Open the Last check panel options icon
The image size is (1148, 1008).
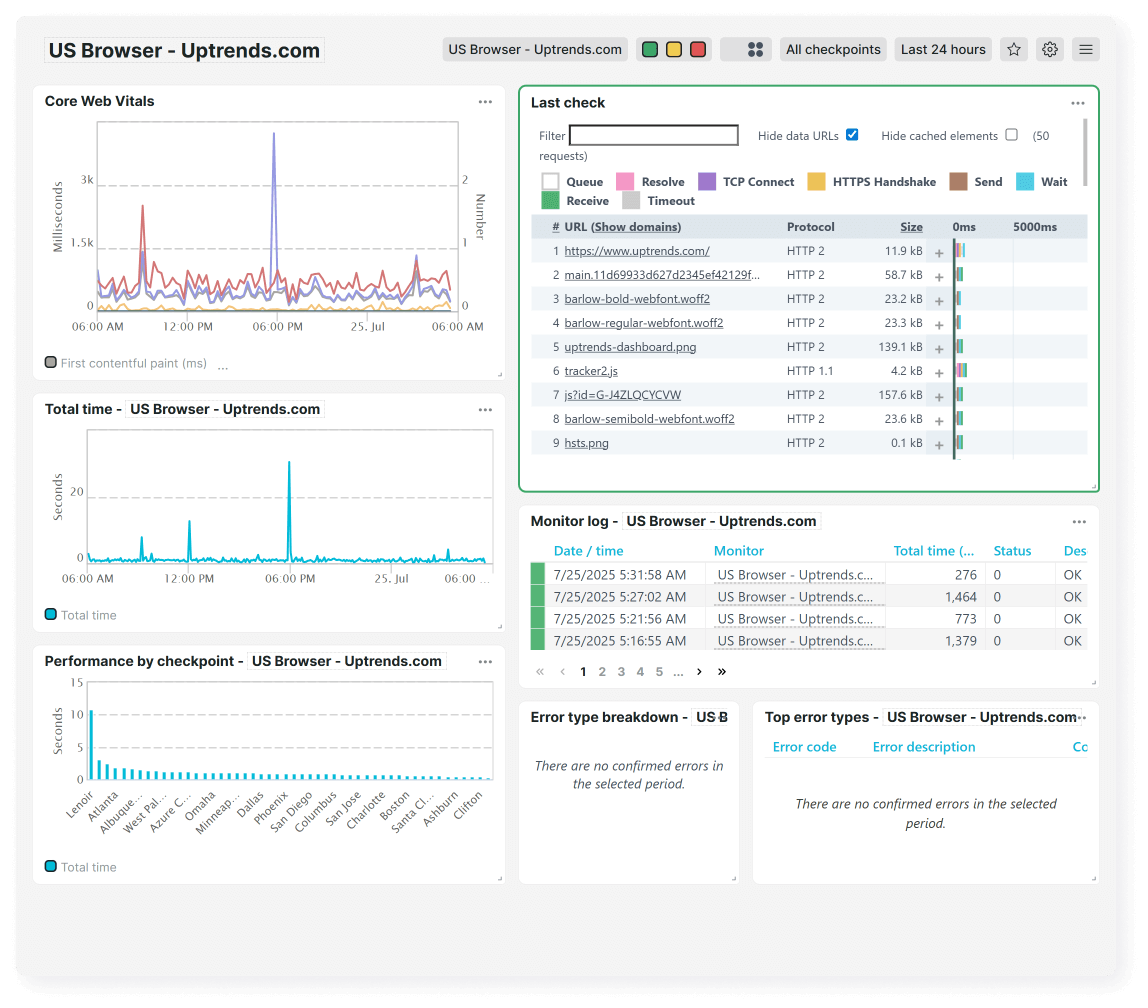pos(1078,102)
